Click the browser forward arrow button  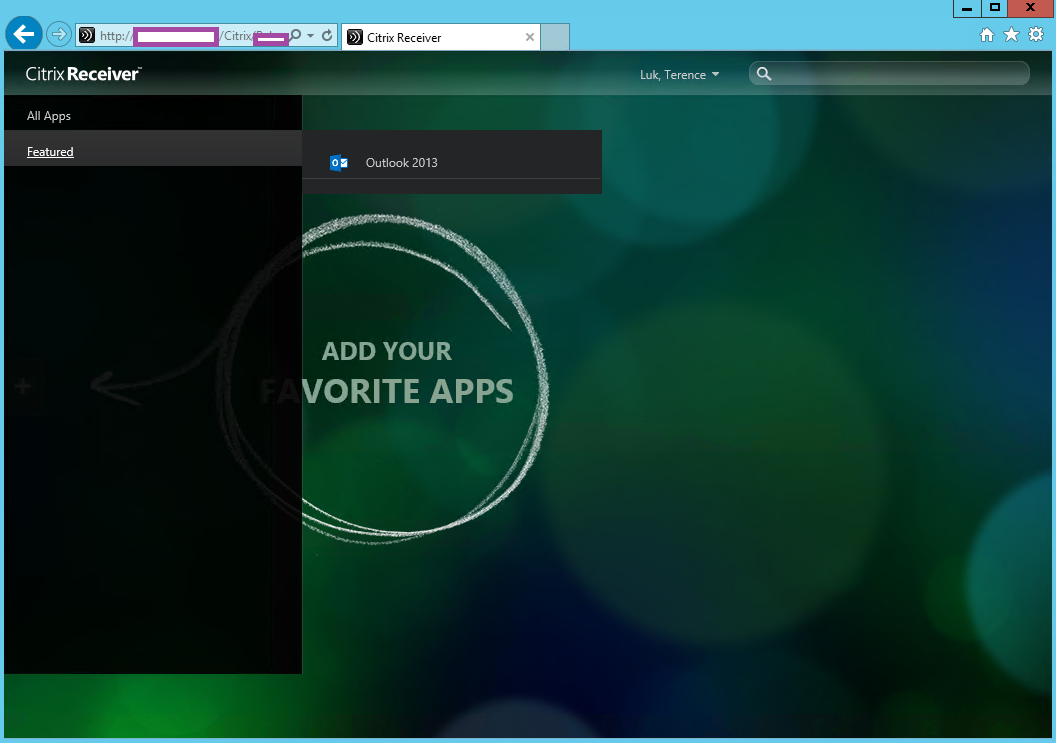click(x=59, y=34)
